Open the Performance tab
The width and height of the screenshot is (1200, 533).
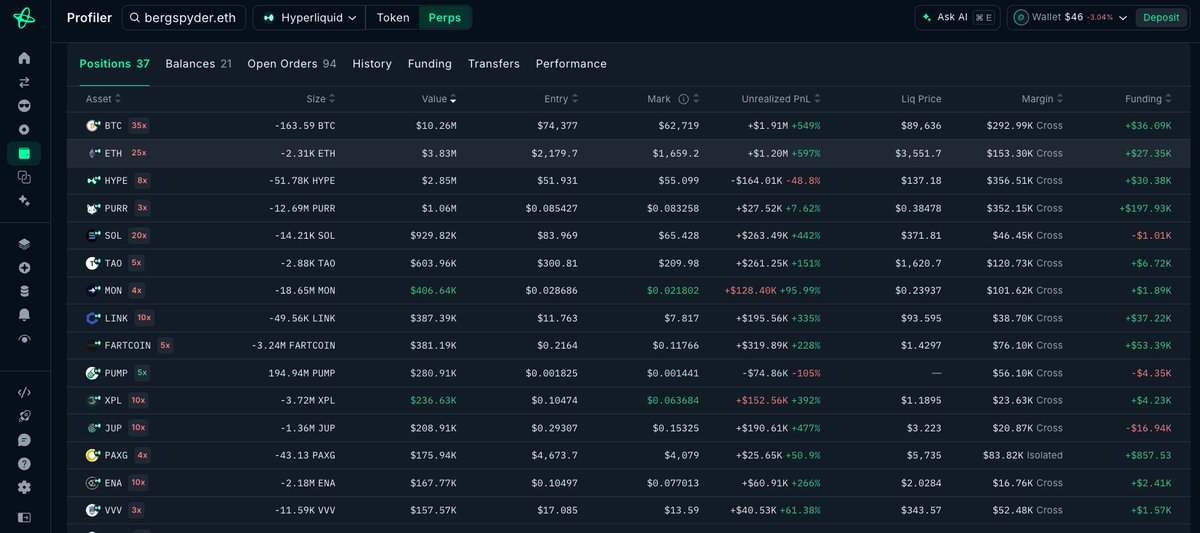[x=571, y=63]
